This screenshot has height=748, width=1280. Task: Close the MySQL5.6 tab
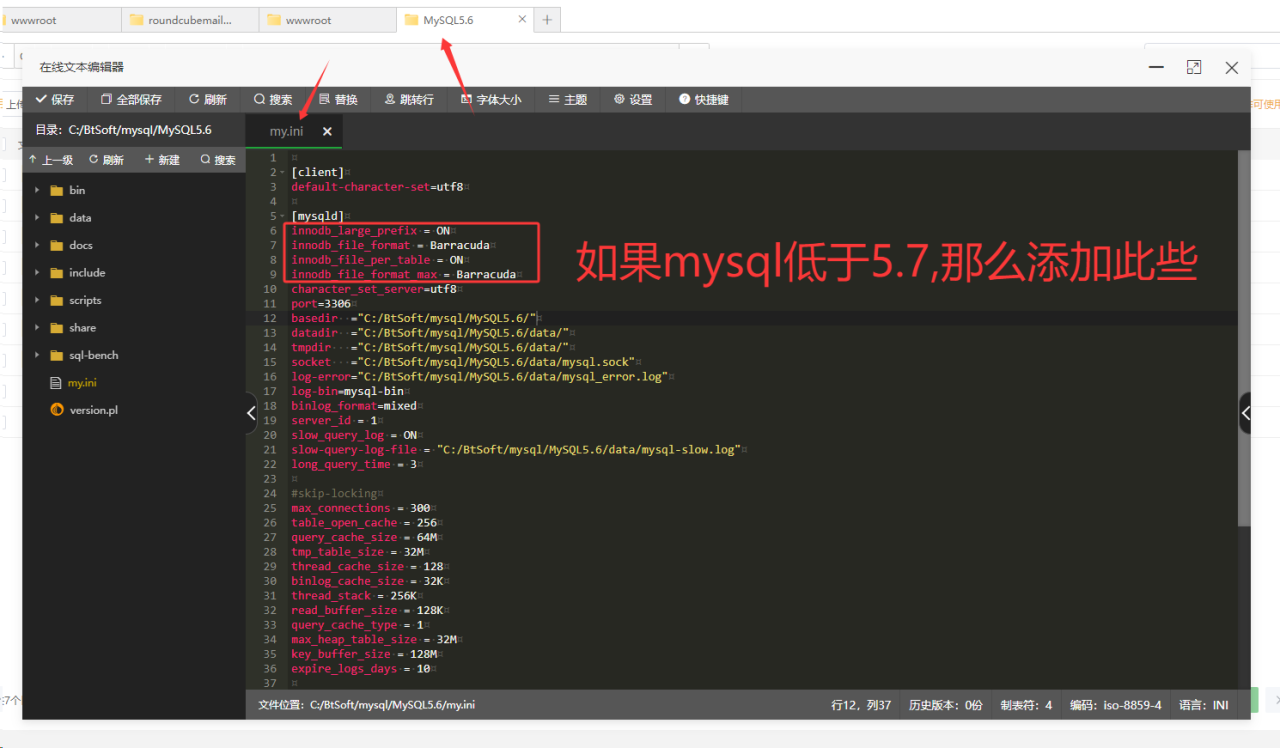(522, 19)
